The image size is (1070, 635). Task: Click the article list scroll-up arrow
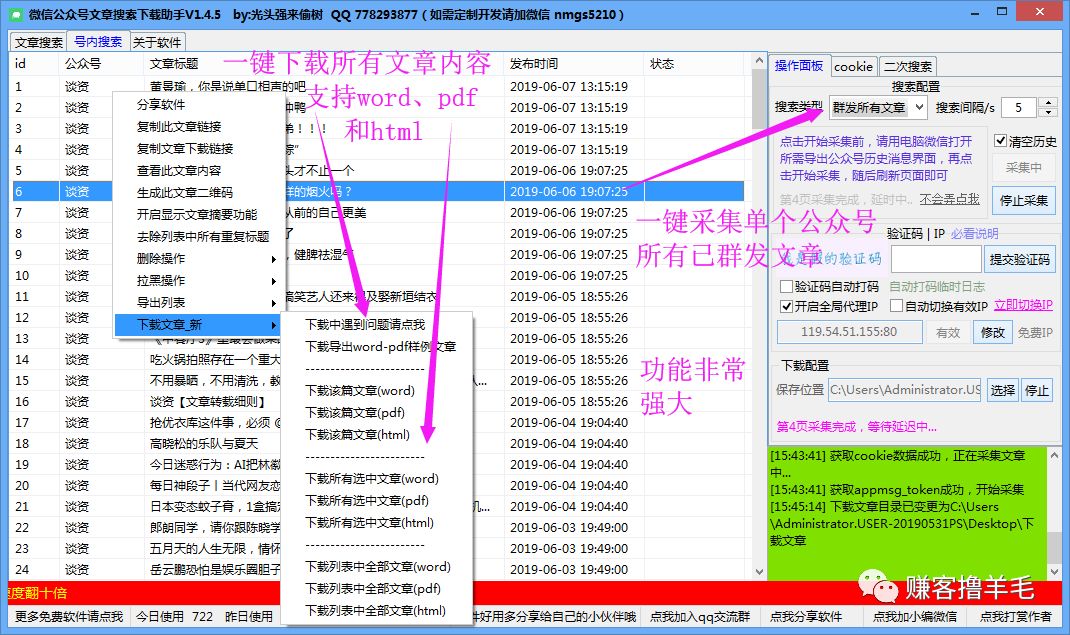tap(760, 61)
